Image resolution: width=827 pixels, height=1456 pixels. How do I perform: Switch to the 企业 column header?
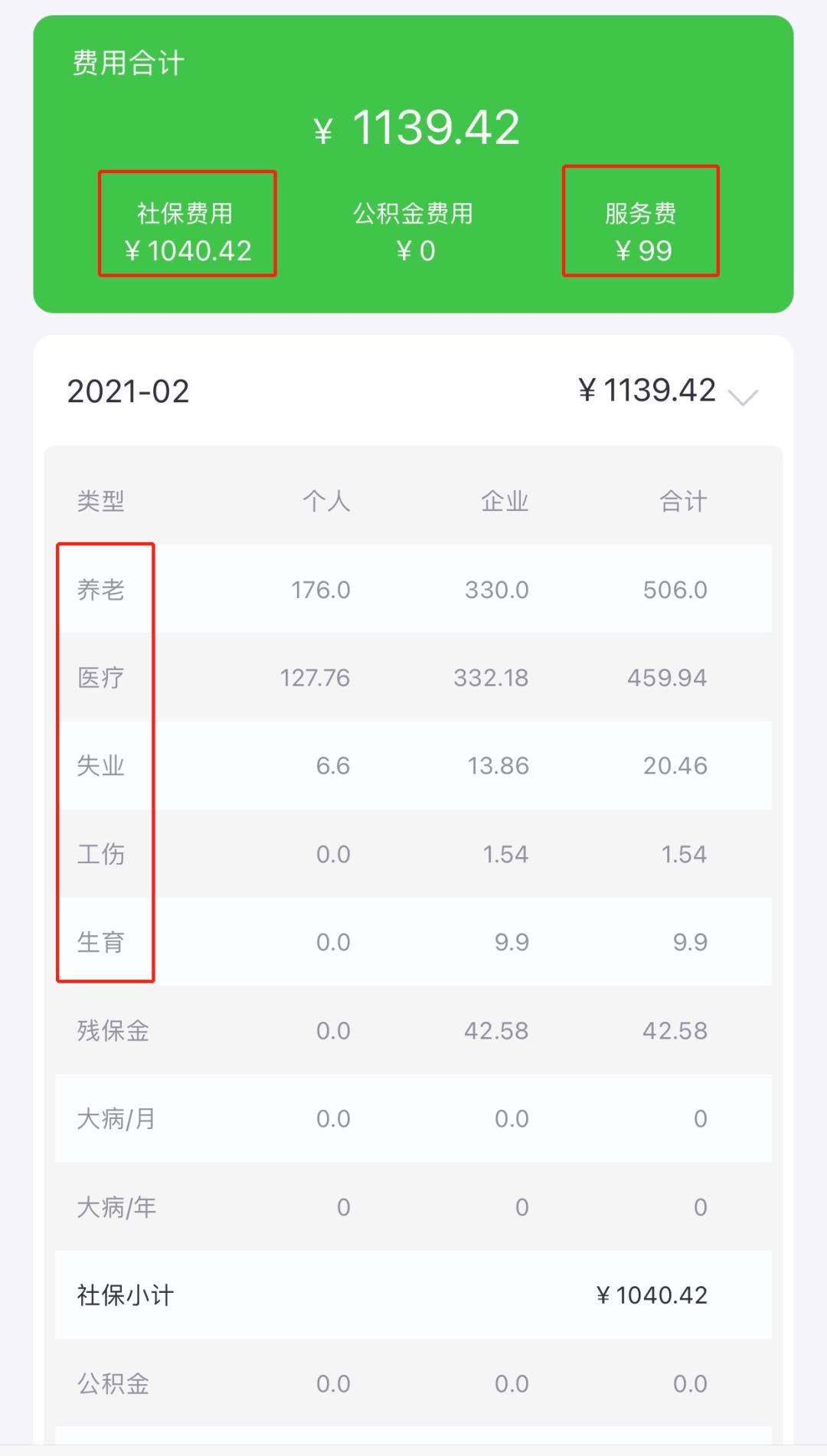pos(505,501)
